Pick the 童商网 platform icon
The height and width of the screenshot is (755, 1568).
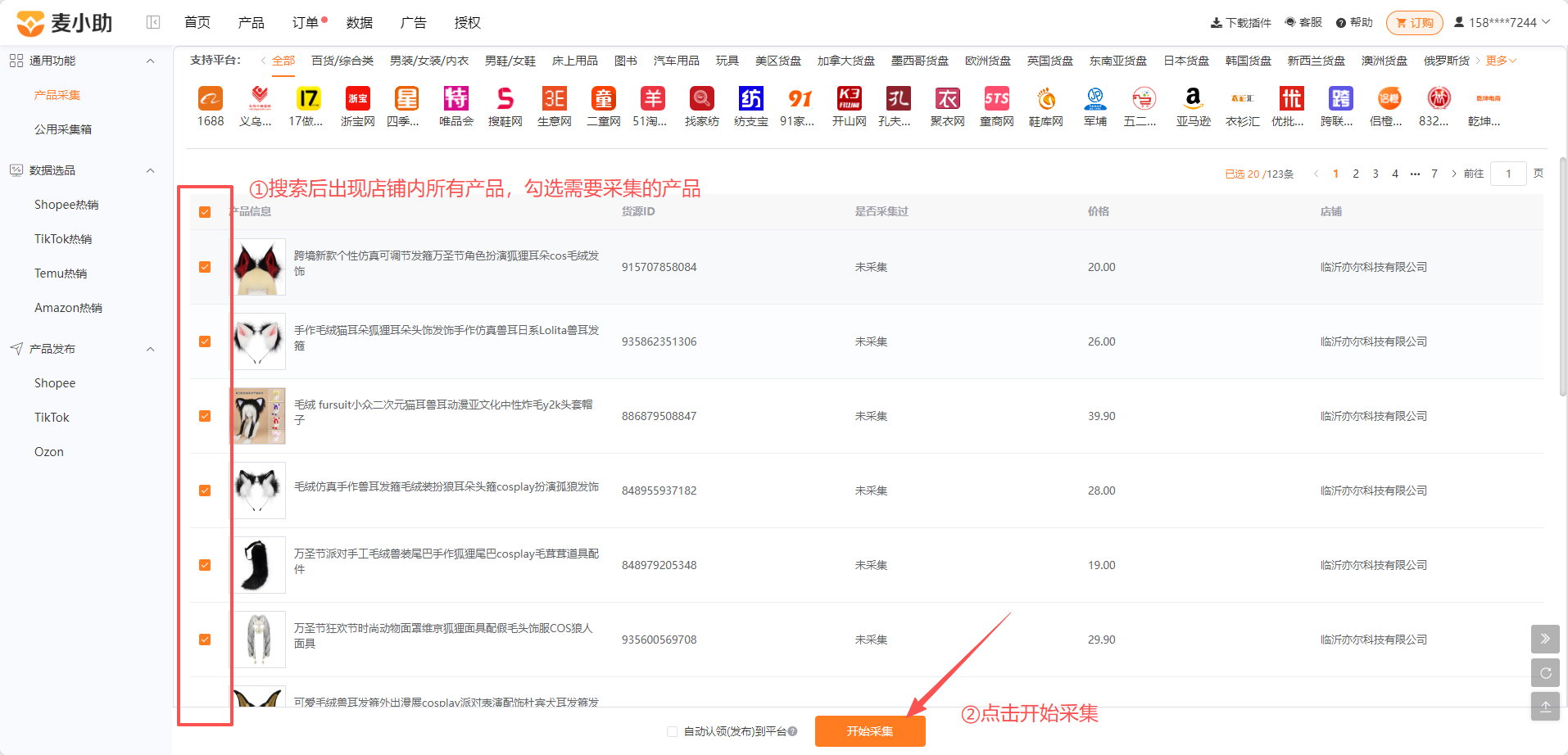click(997, 99)
